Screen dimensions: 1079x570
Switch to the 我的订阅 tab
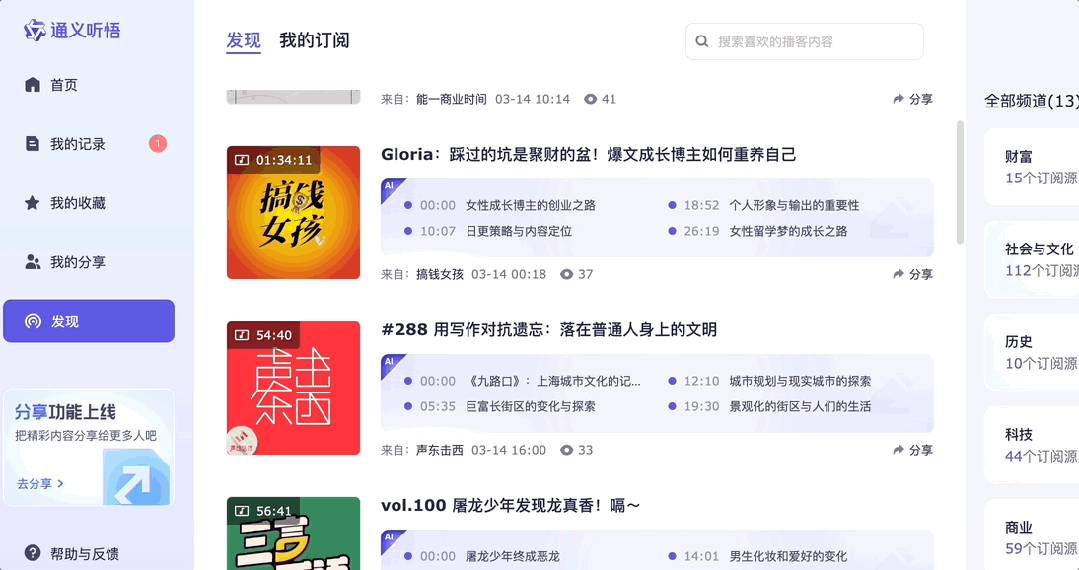coord(314,41)
